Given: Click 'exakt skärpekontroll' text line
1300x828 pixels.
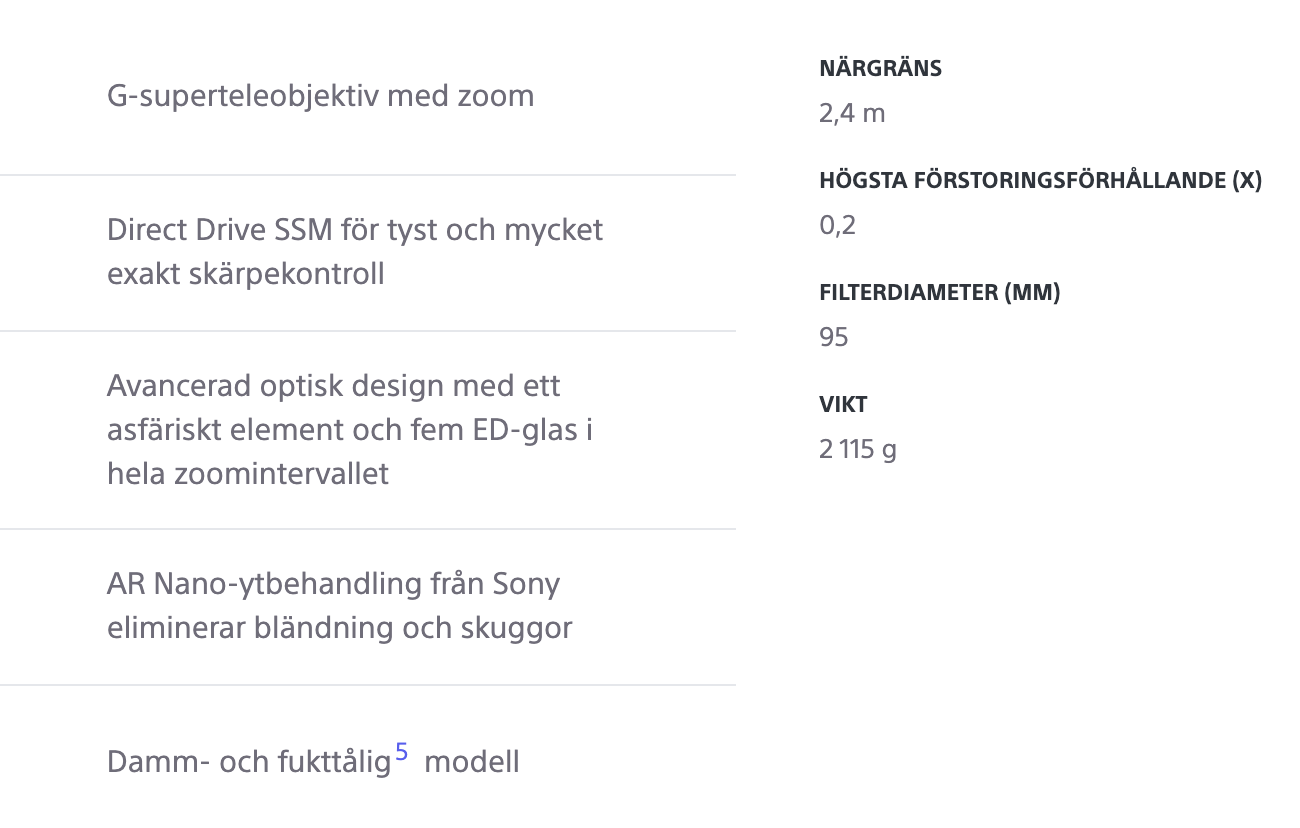Looking at the screenshot, I should pos(246,274).
